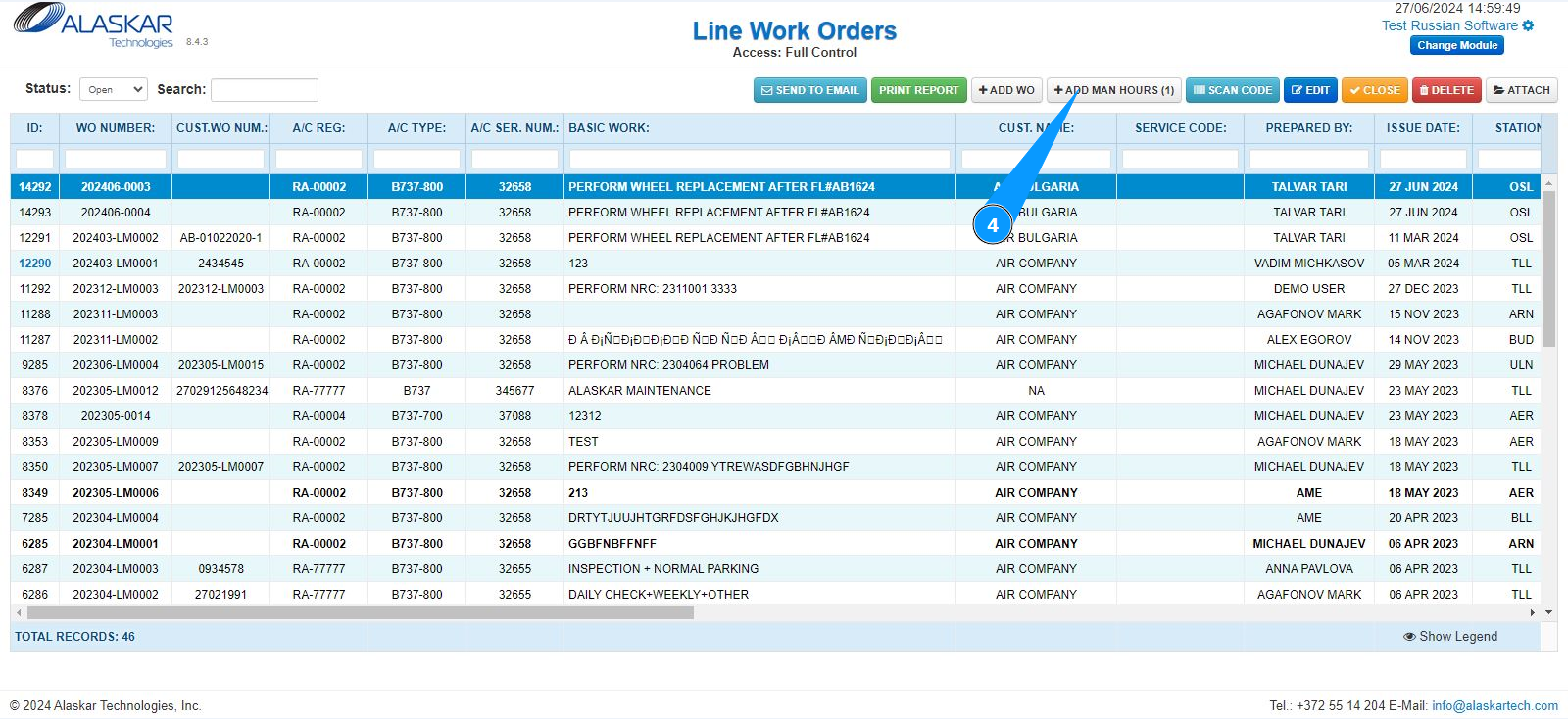Sort by the A/C Reg column header
Image resolution: width=1568 pixels, height=719 pixels.
[x=318, y=128]
